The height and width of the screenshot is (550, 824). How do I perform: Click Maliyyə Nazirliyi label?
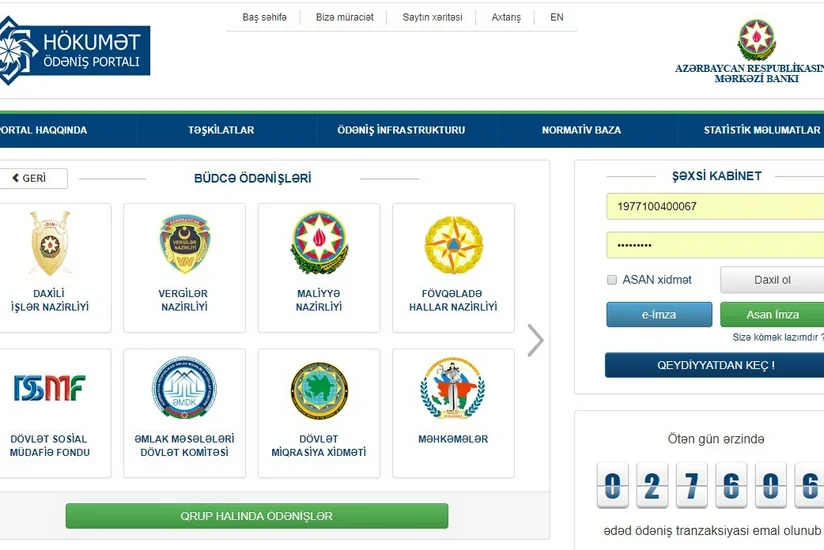(319, 300)
